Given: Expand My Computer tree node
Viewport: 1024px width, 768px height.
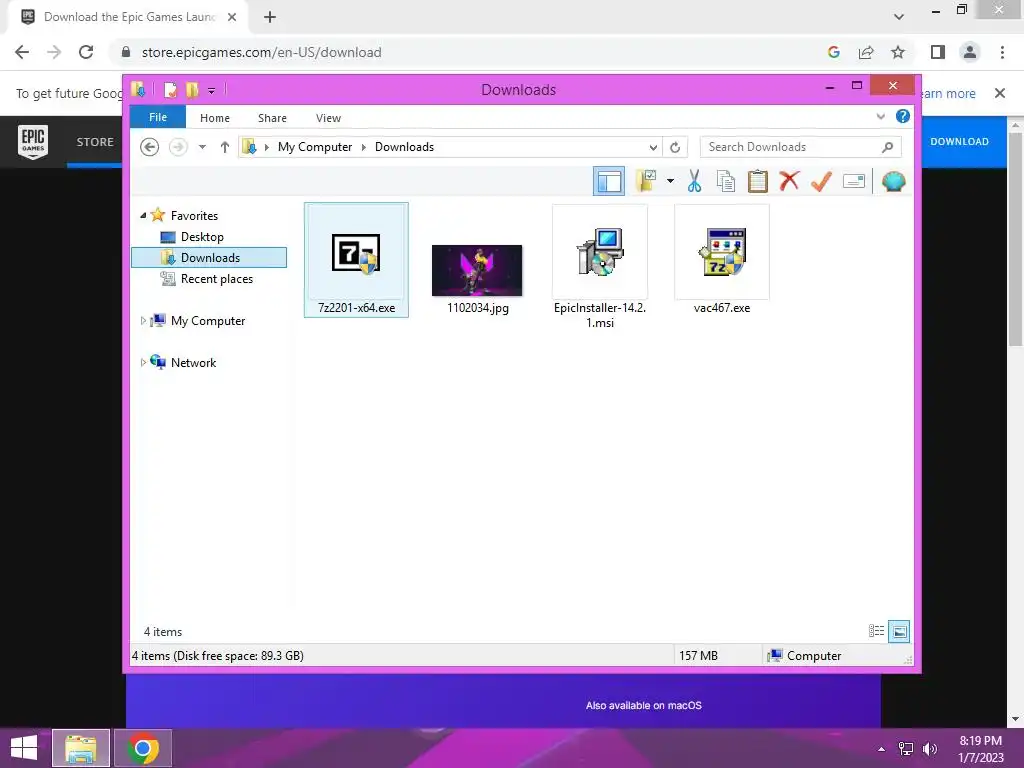Looking at the screenshot, I should [x=143, y=321].
